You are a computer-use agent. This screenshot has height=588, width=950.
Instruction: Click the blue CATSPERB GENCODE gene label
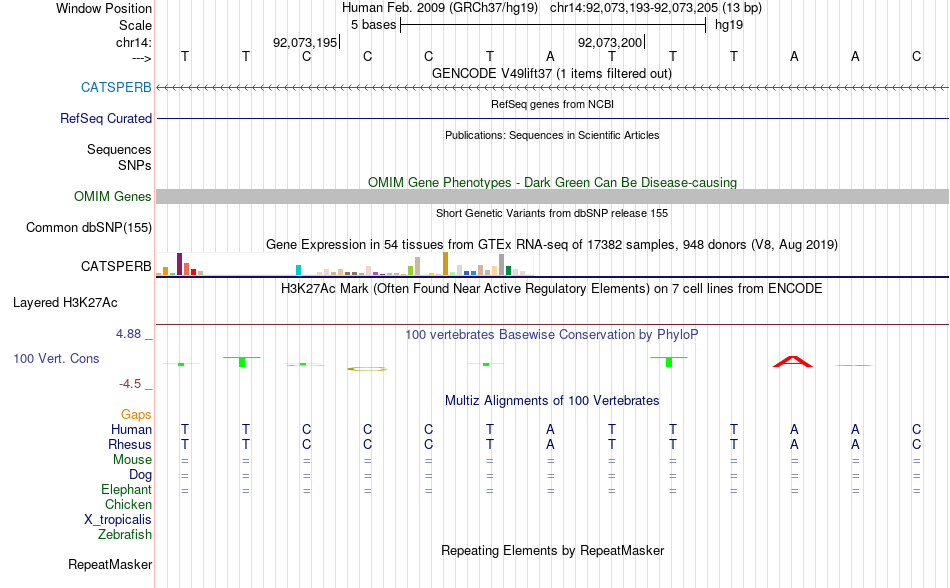point(116,87)
